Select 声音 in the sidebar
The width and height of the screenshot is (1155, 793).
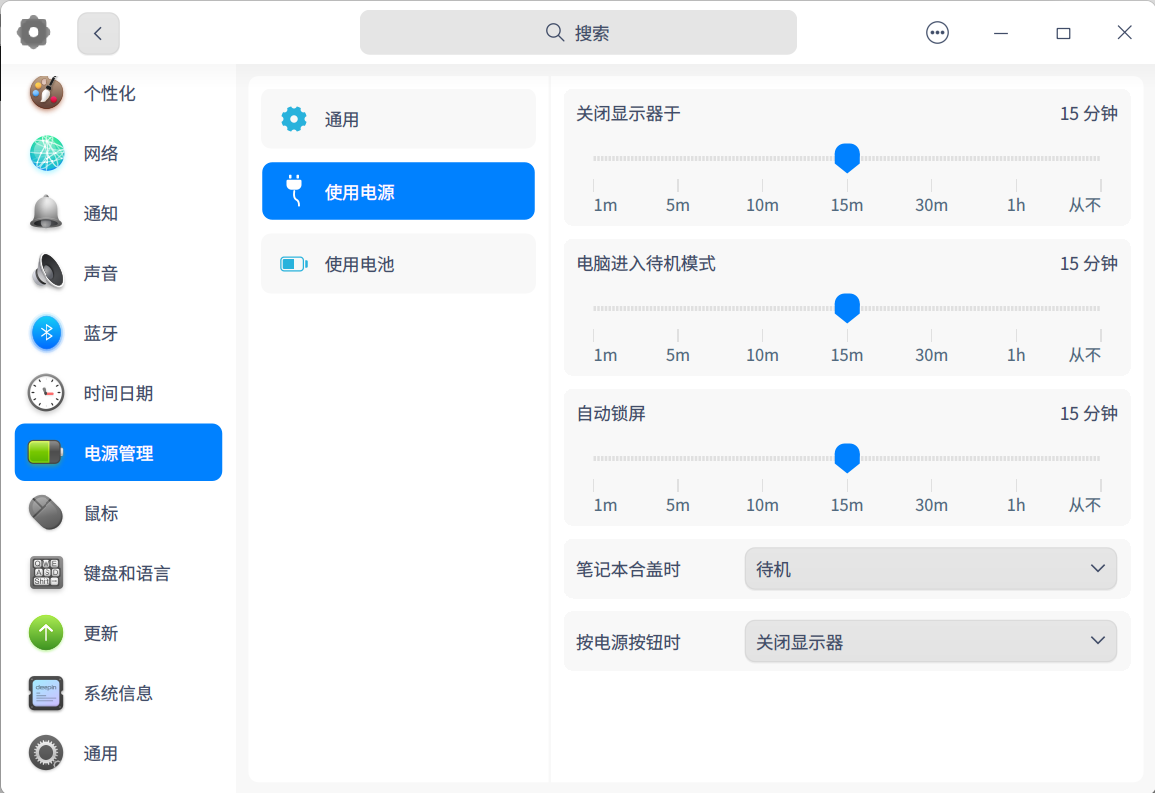(119, 272)
